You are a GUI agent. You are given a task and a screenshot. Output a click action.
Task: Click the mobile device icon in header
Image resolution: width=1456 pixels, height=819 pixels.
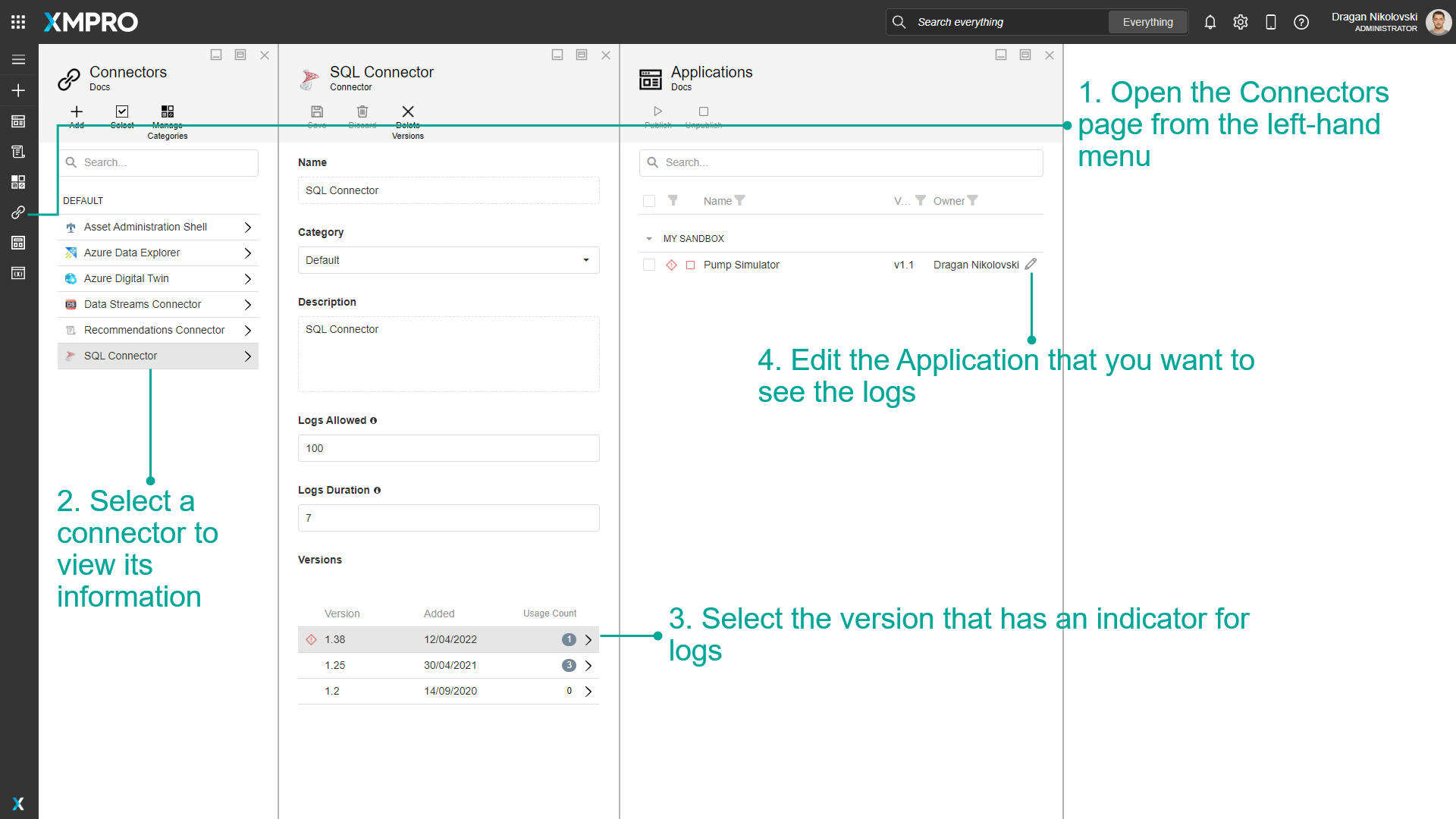click(x=1271, y=22)
